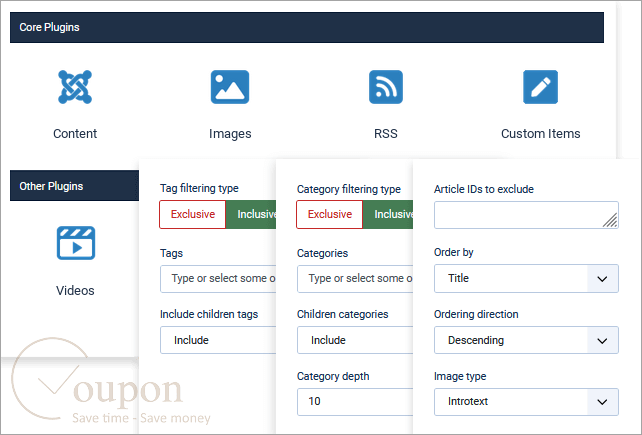Open the Order by Title dropdown
This screenshot has height=435, width=642.
(x=526, y=279)
